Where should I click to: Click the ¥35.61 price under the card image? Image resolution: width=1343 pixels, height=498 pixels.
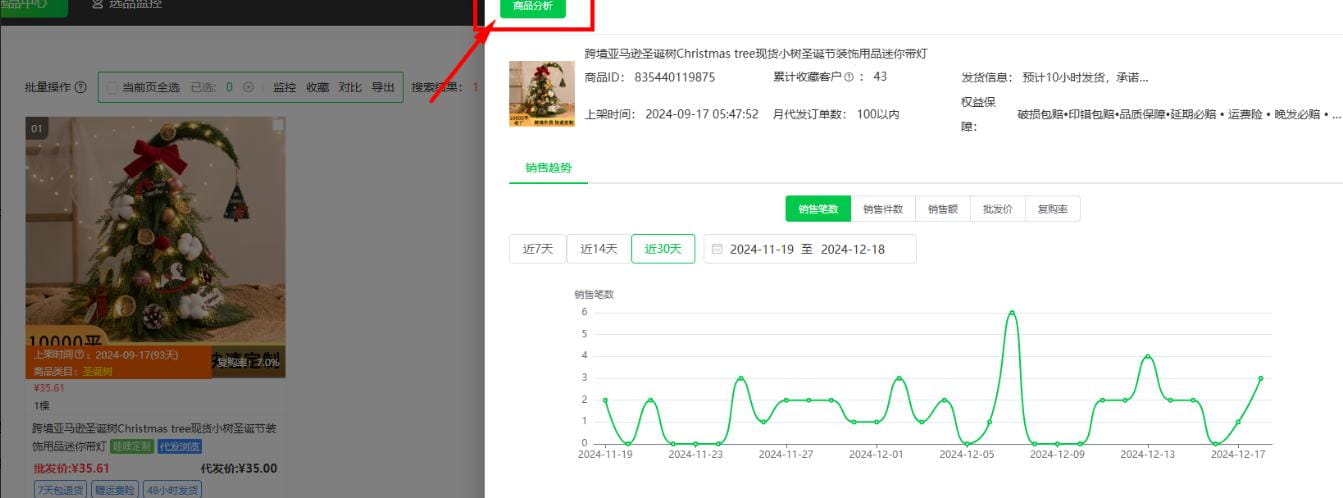49,388
